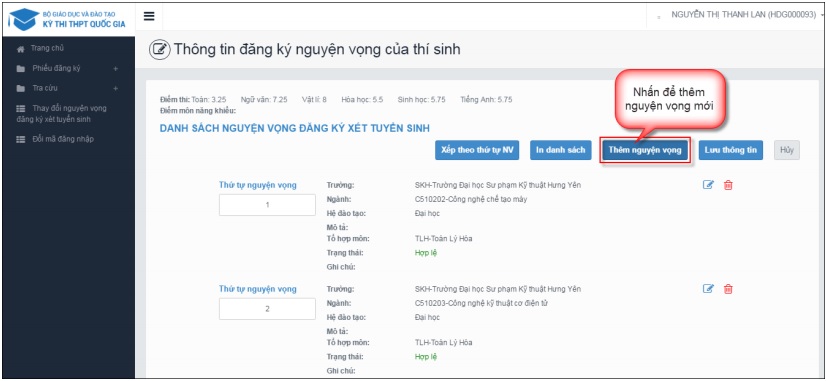This screenshot has height=381, width=826.
Task: Click the Thay đổi nguyện vọng list icon
Action: point(21,109)
